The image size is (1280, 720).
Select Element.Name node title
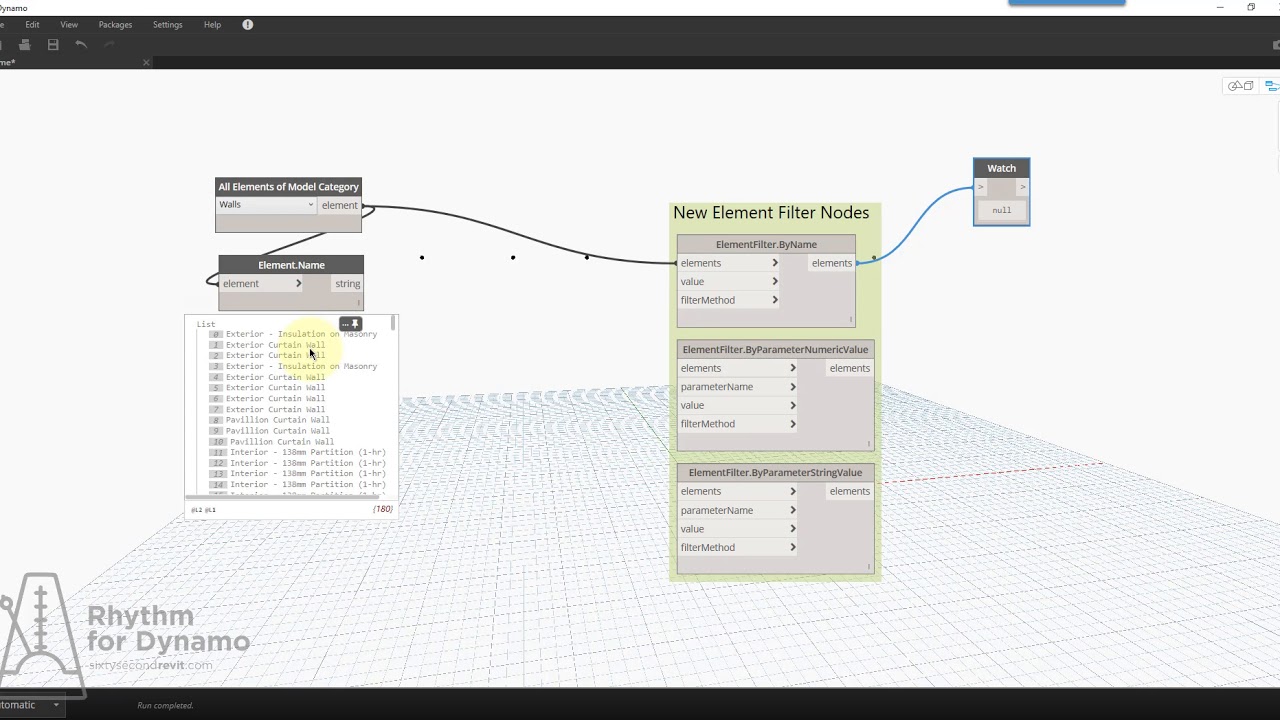click(x=291, y=265)
